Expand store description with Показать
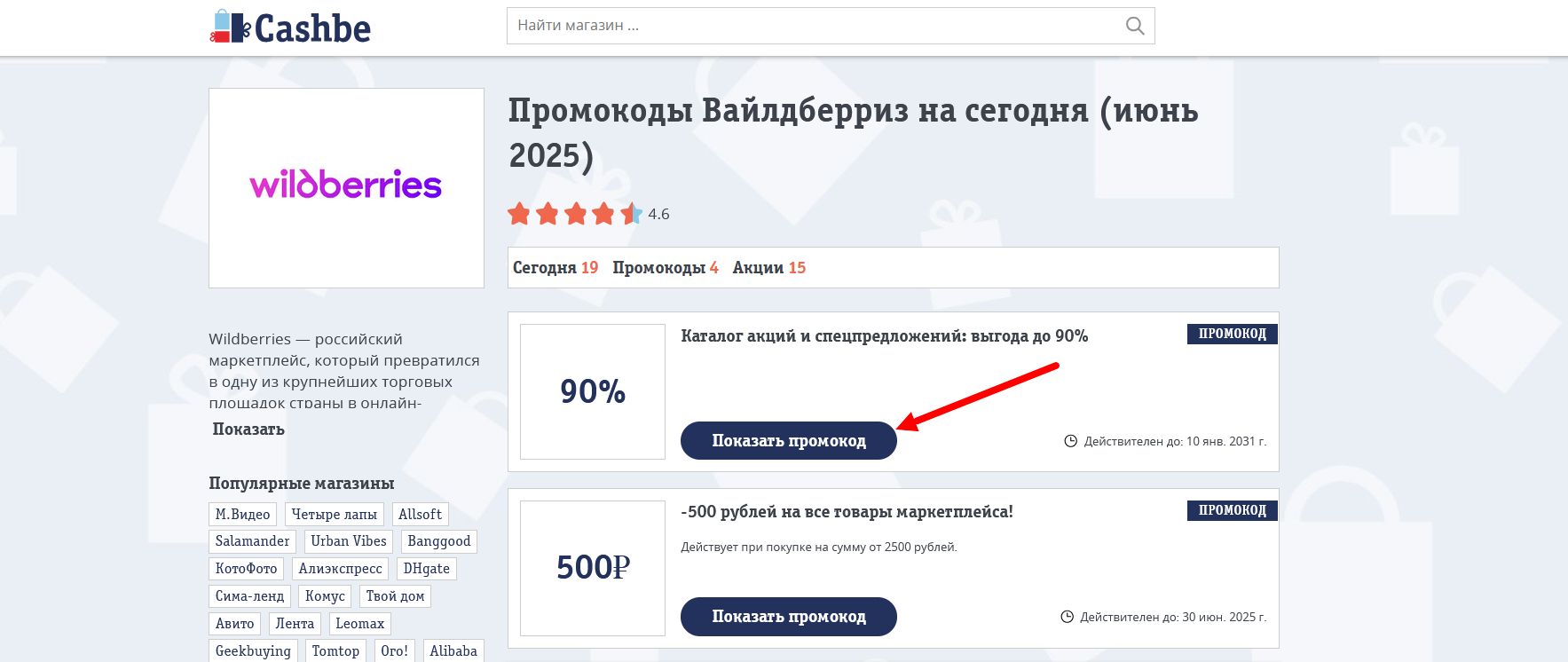The height and width of the screenshot is (662, 1568). (x=248, y=430)
